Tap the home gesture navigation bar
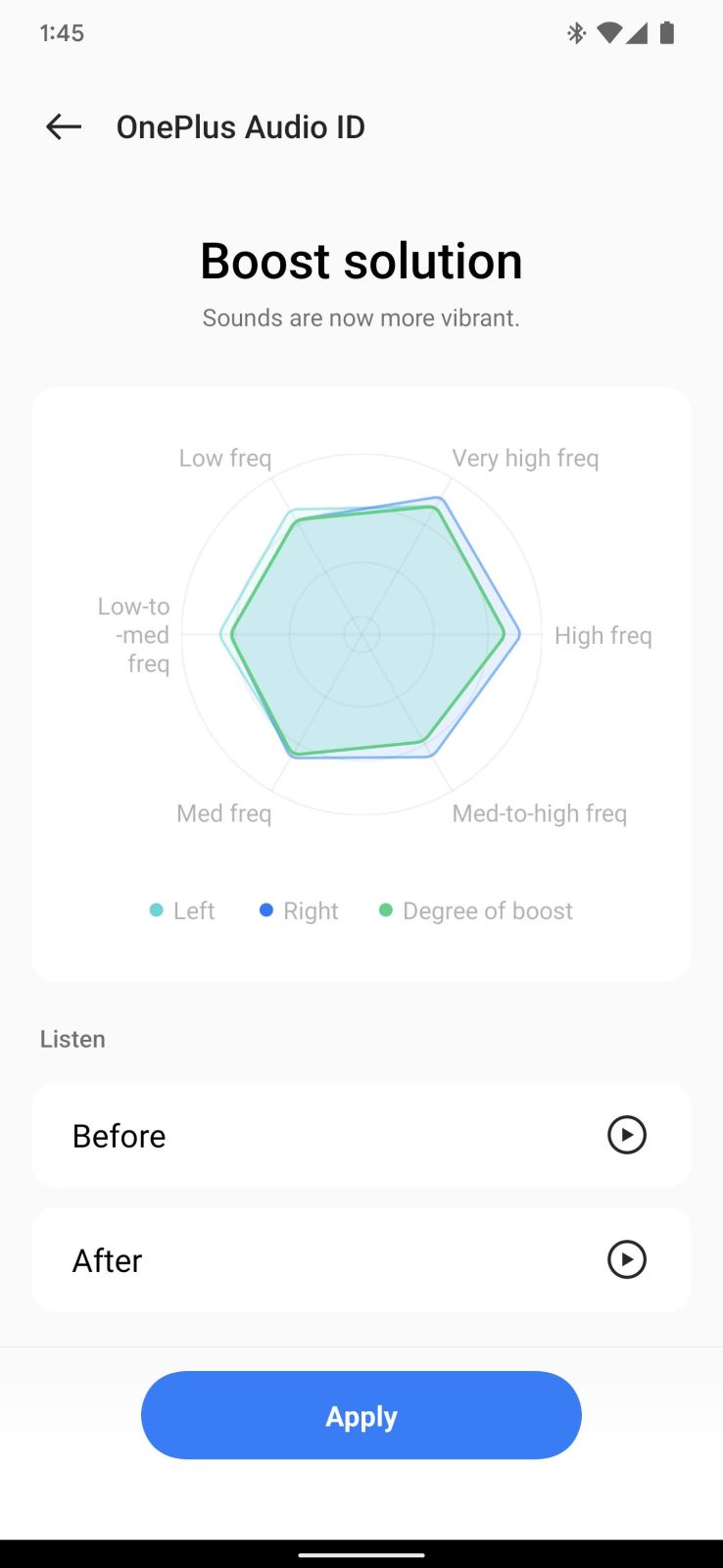Viewport: 723px width, 1568px height. pos(361,1554)
